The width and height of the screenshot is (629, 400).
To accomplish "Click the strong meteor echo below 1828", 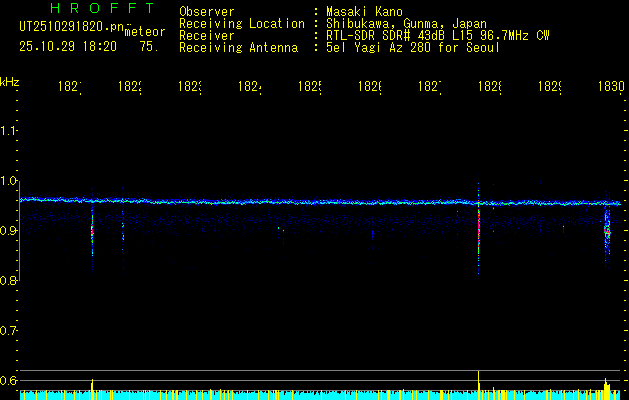I will [479, 229].
